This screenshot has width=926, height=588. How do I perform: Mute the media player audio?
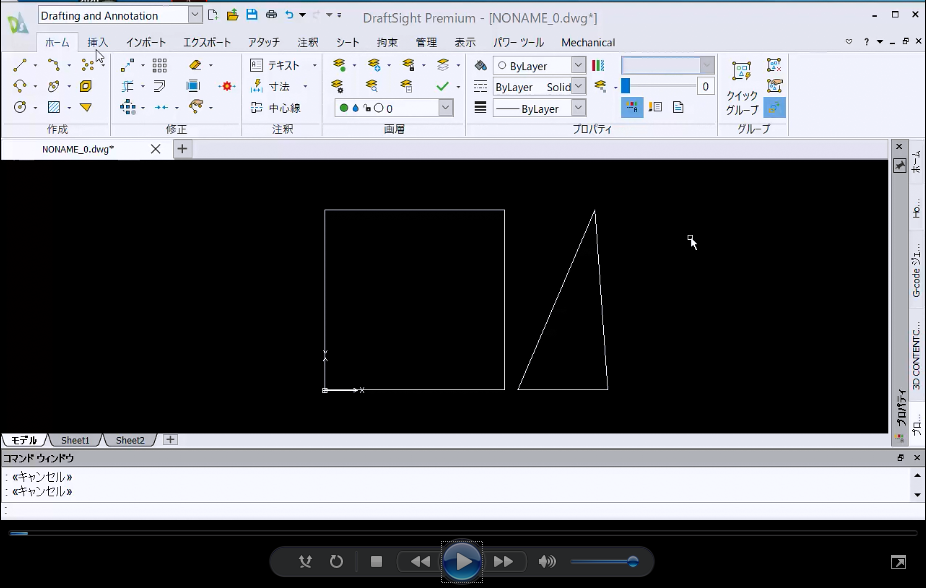547,561
